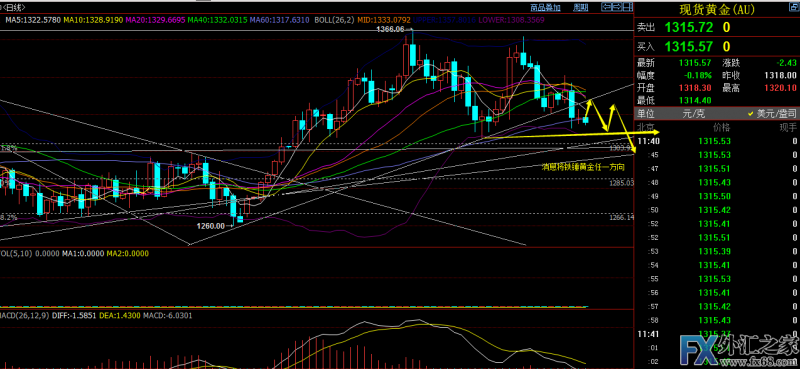
Task: Select the :57 tick price 1315.42
Action: click(x=714, y=306)
